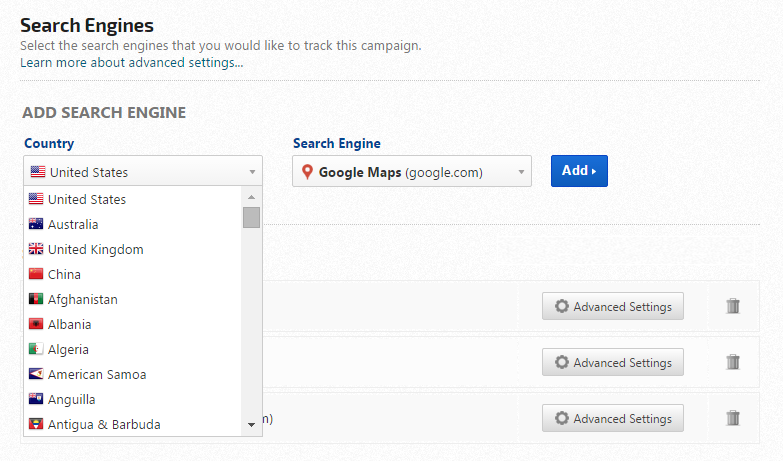Click the Australia flag icon in list
This screenshot has width=783, height=461.
click(36, 224)
